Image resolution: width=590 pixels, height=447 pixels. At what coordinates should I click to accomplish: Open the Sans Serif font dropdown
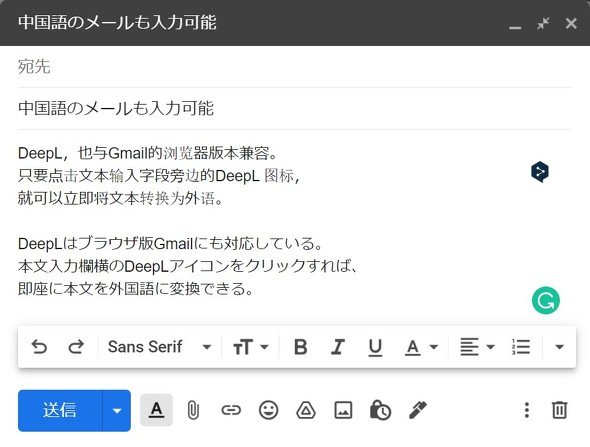tap(159, 347)
